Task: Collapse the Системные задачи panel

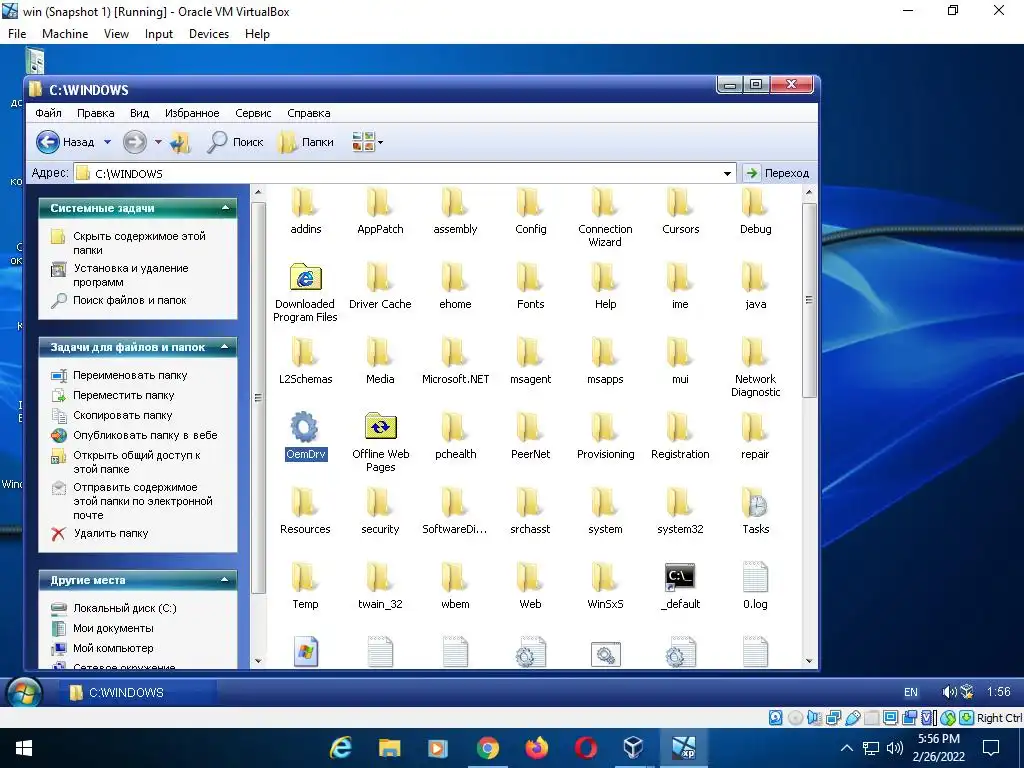Action: 225,208
